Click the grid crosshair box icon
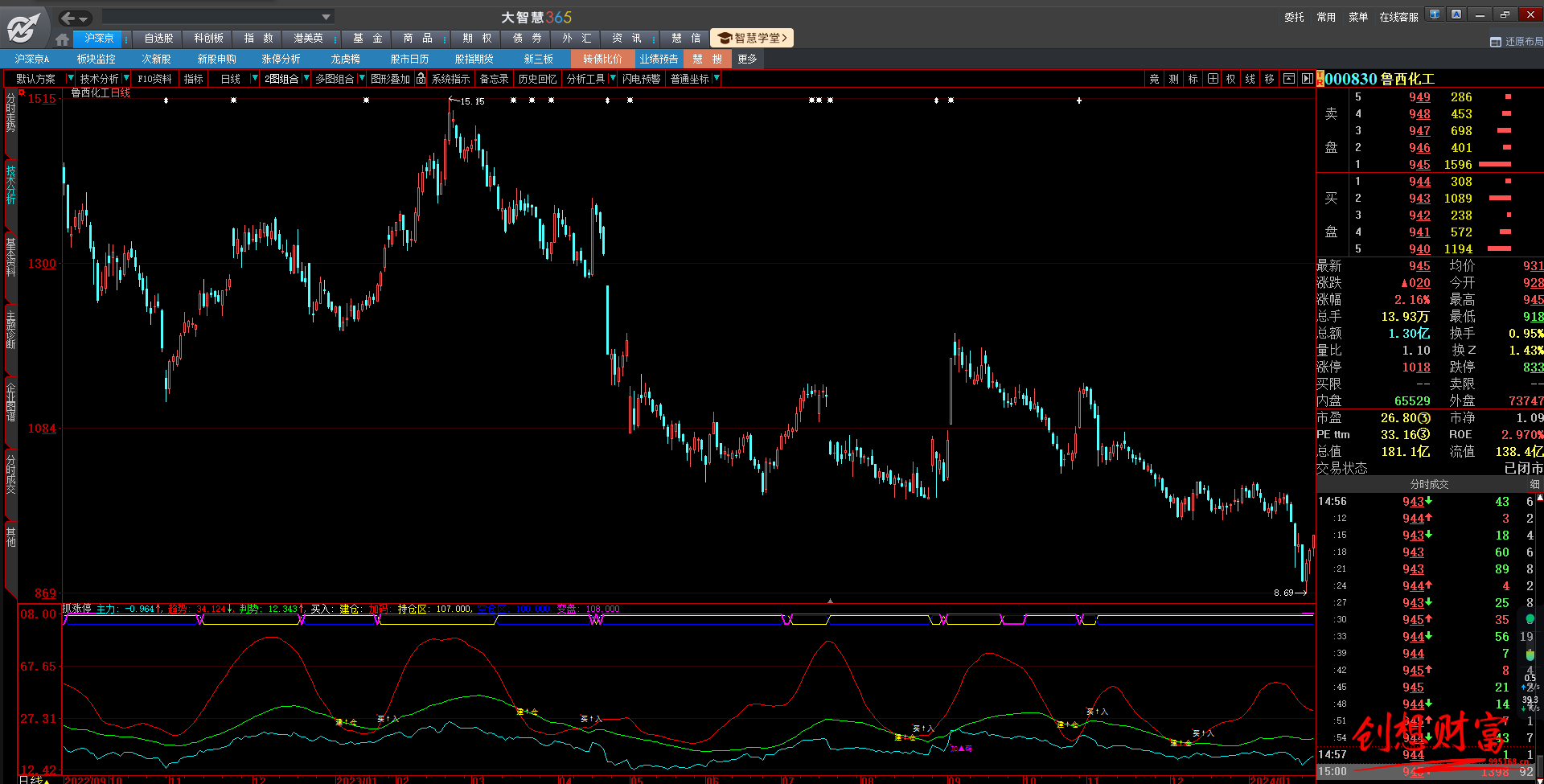Screen dimensions: 1544x784 point(1213,79)
